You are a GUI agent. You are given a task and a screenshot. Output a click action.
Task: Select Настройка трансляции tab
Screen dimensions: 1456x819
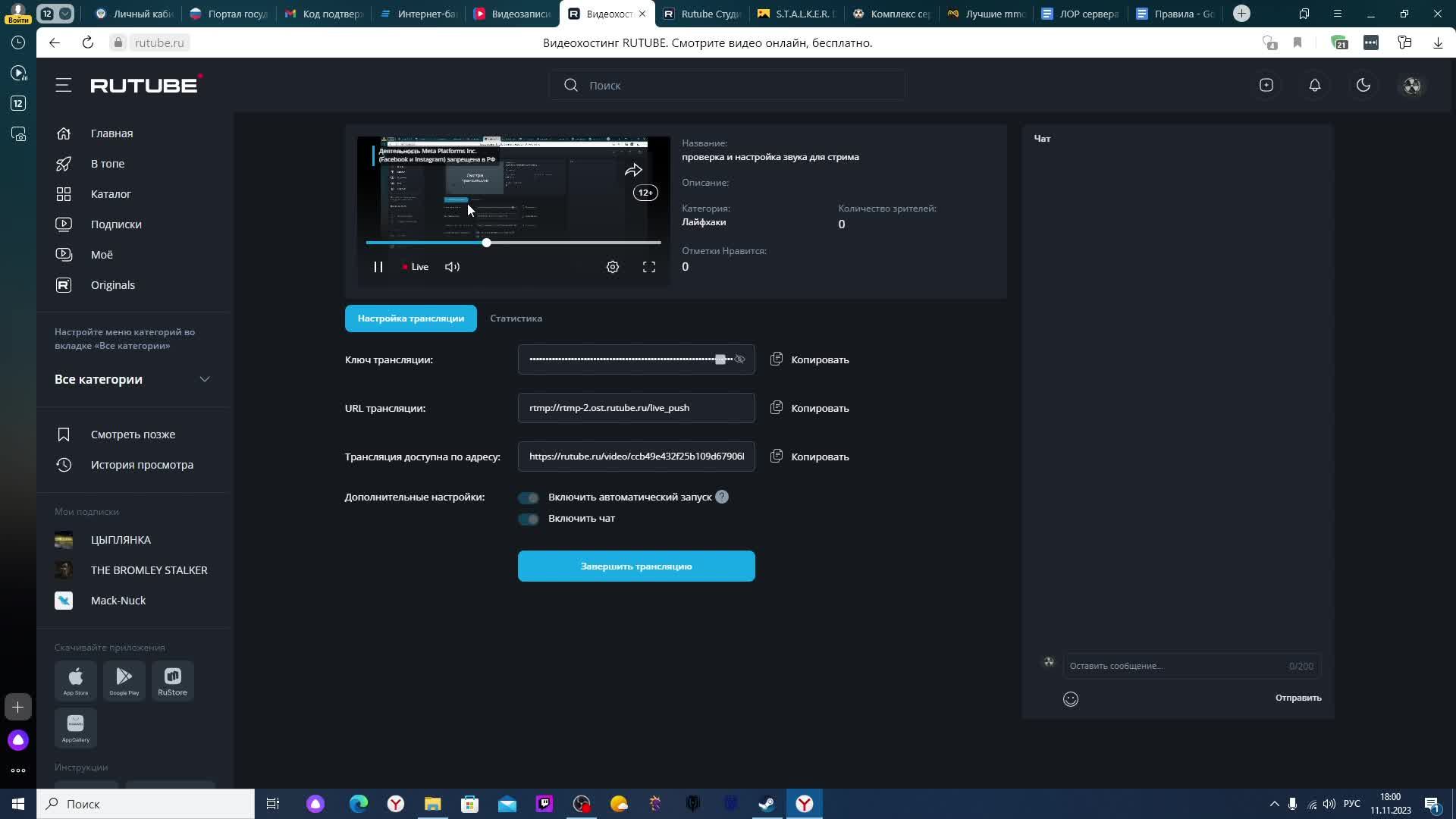(x=411, y=318)
